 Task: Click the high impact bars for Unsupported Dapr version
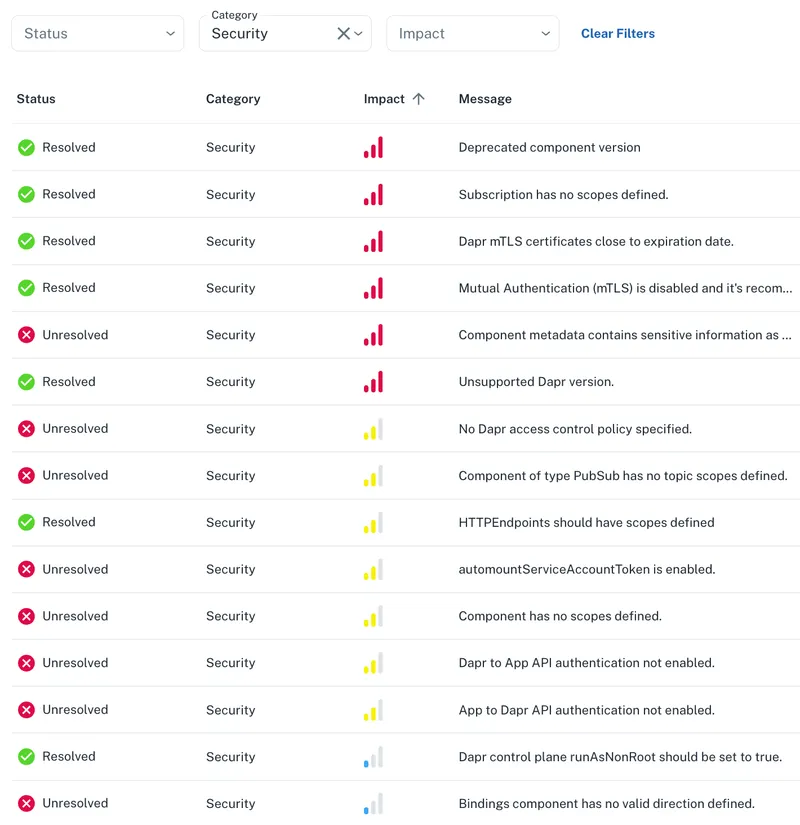[373, 382]
